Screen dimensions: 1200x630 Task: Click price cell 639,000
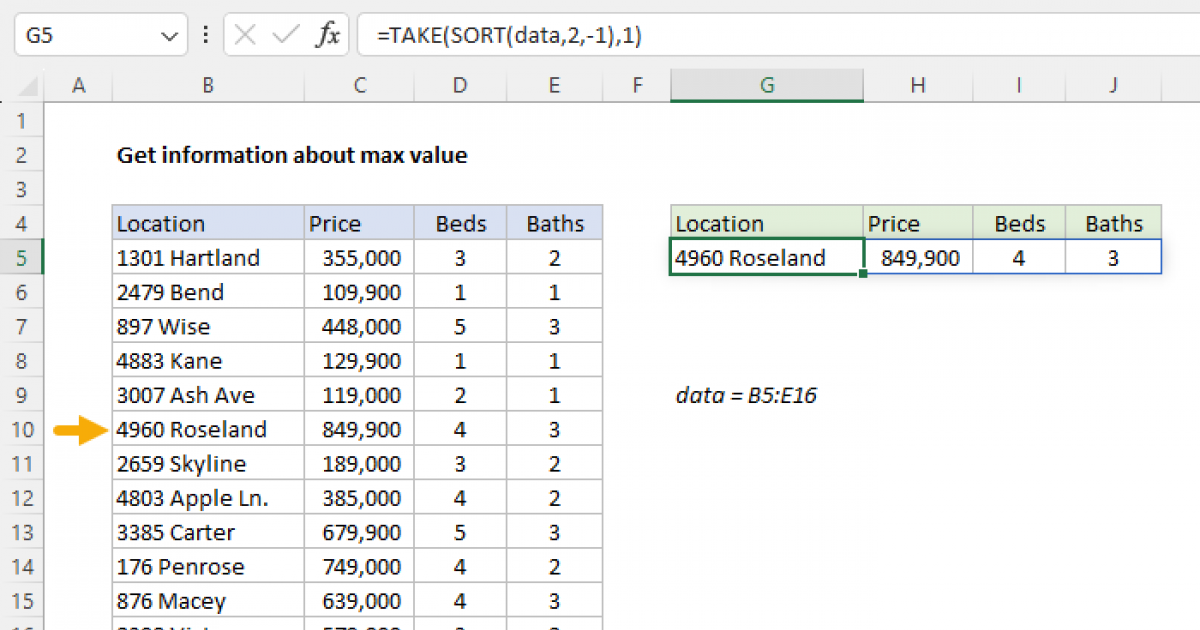coord(359,601)
